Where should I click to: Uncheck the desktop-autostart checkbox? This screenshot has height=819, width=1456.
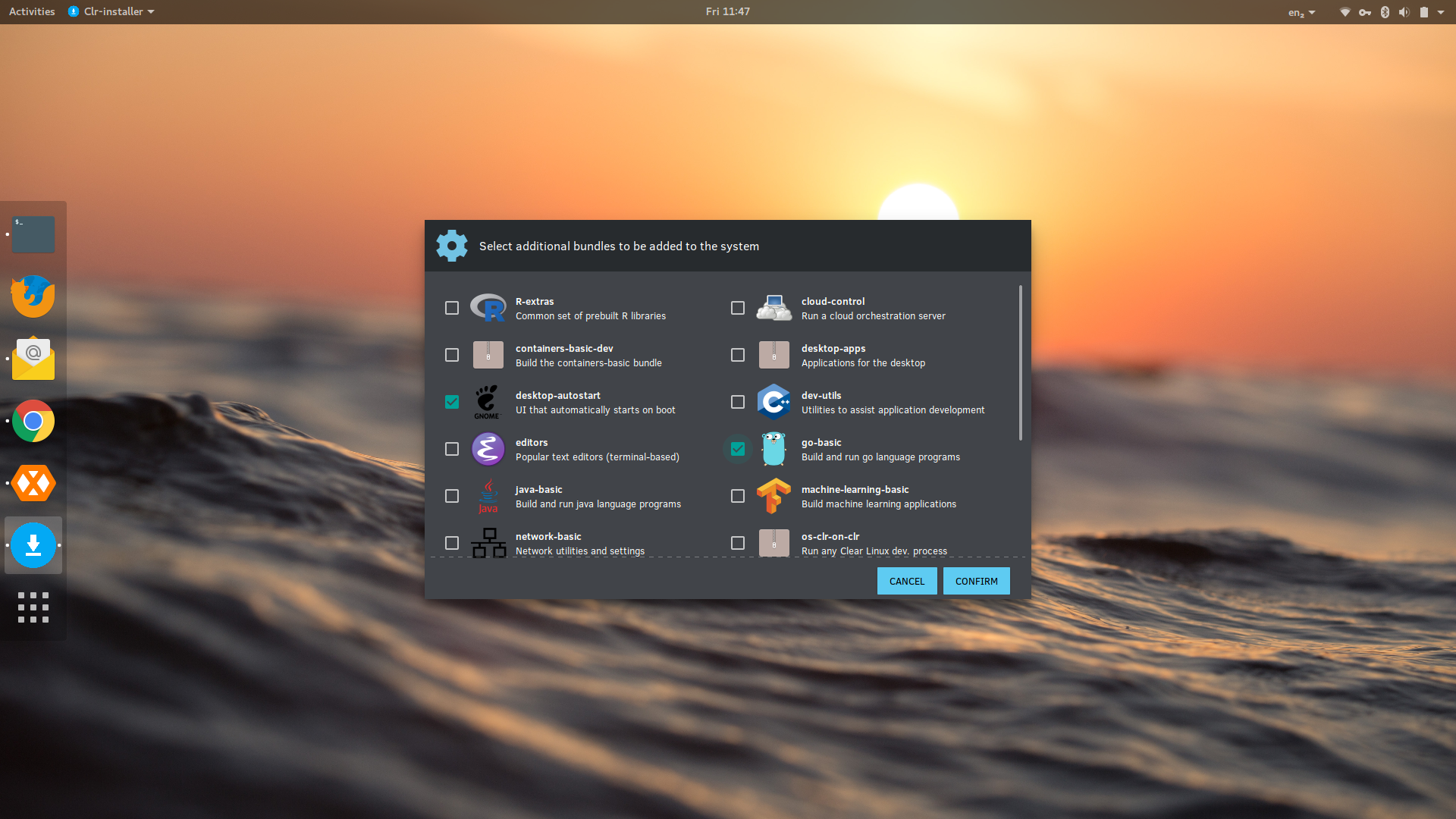click(x=452, y=402)
